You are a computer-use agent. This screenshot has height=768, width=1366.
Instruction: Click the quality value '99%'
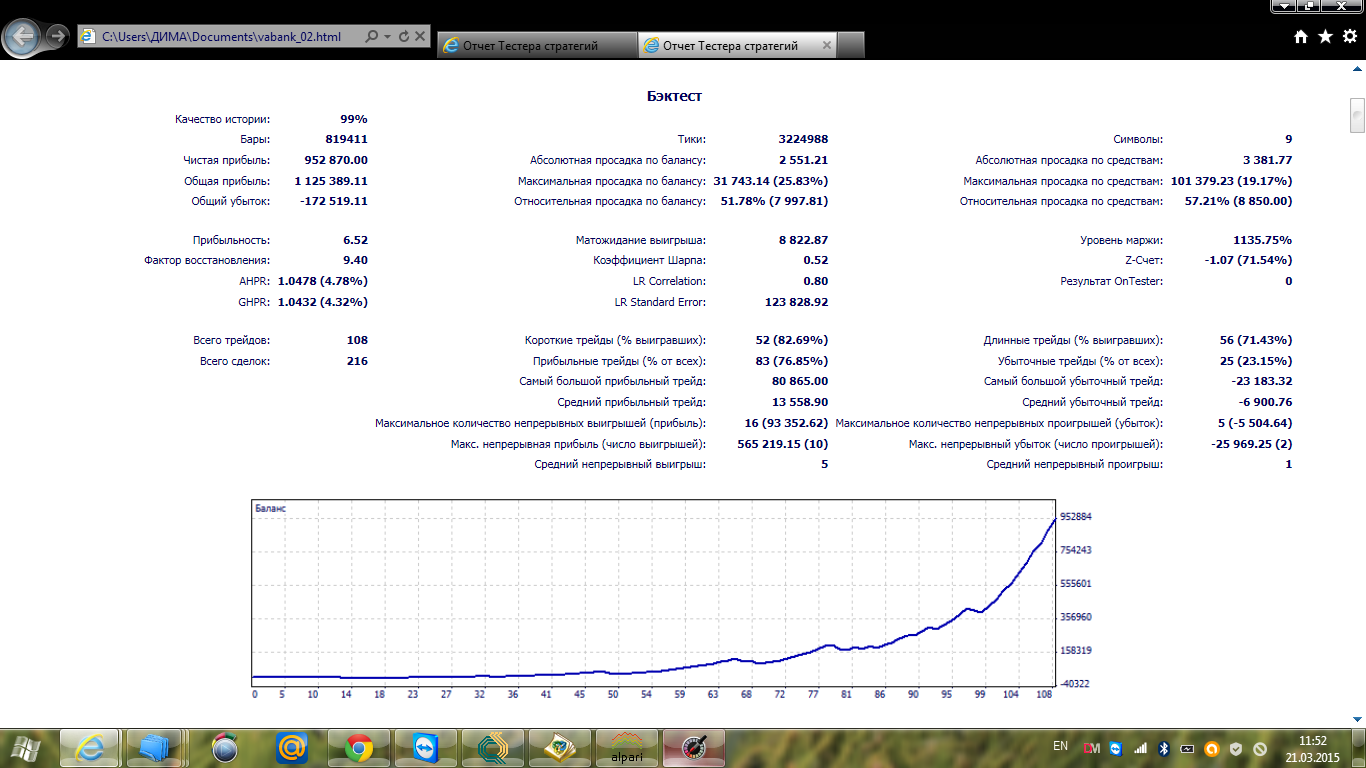click(x=354, y=119)
